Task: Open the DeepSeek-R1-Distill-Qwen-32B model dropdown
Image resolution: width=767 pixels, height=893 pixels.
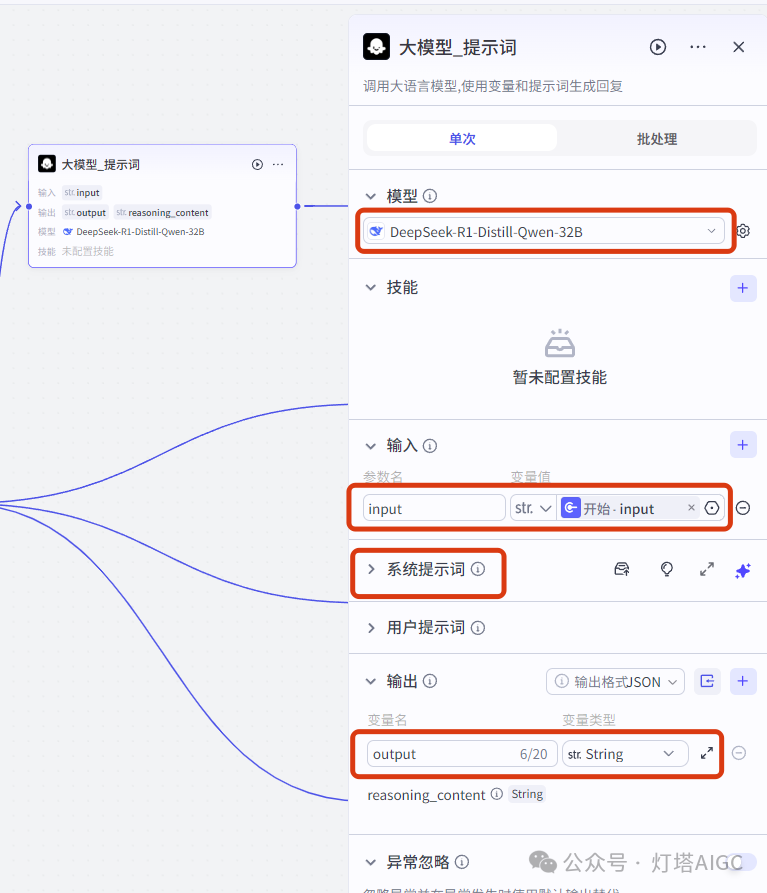Action: 544,231
